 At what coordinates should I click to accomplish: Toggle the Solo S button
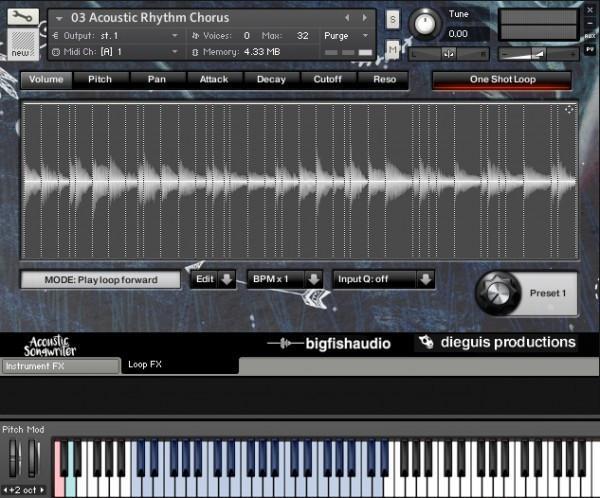[392, 19]
